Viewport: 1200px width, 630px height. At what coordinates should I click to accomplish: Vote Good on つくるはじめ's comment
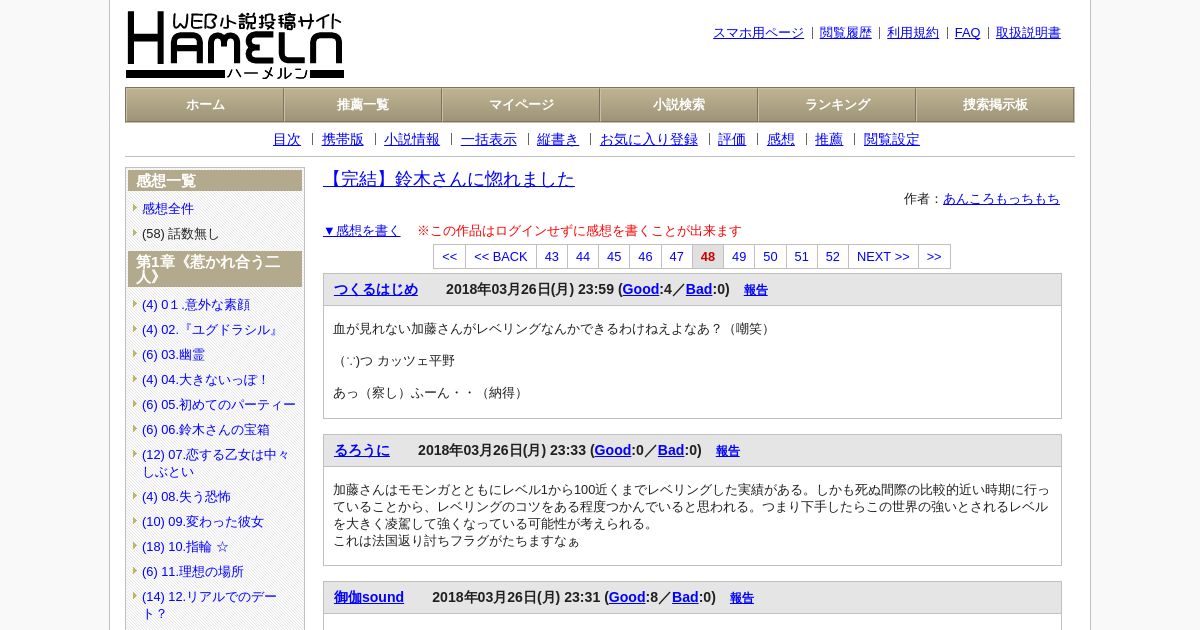[x=641, y=290]
